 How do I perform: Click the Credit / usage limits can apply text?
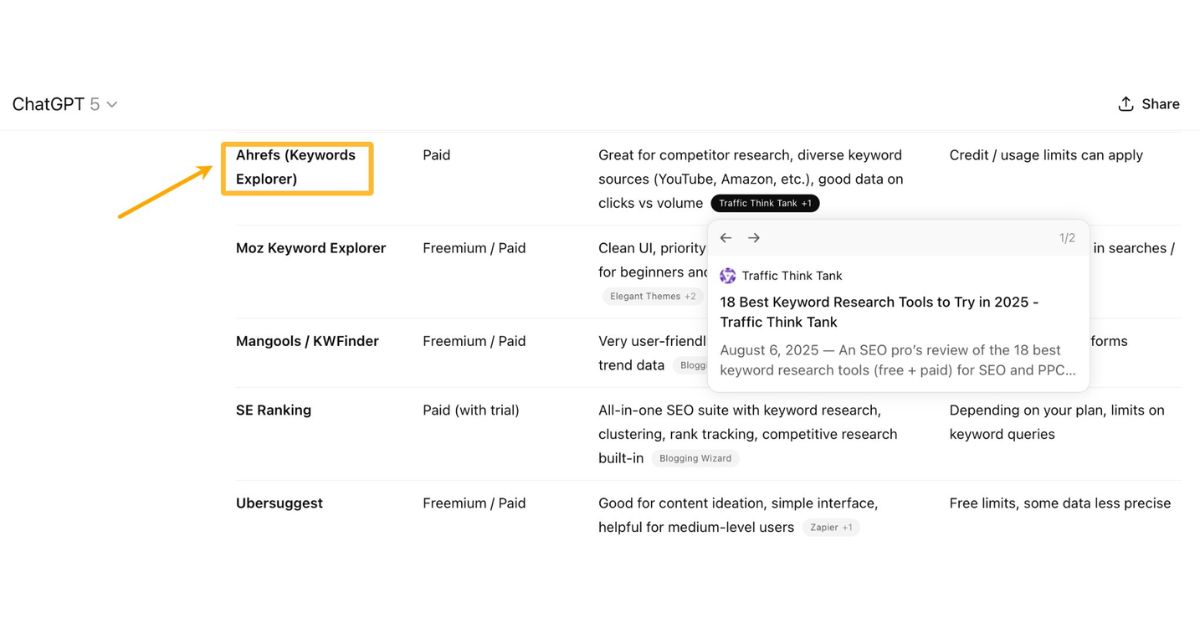click(1046, 155)
